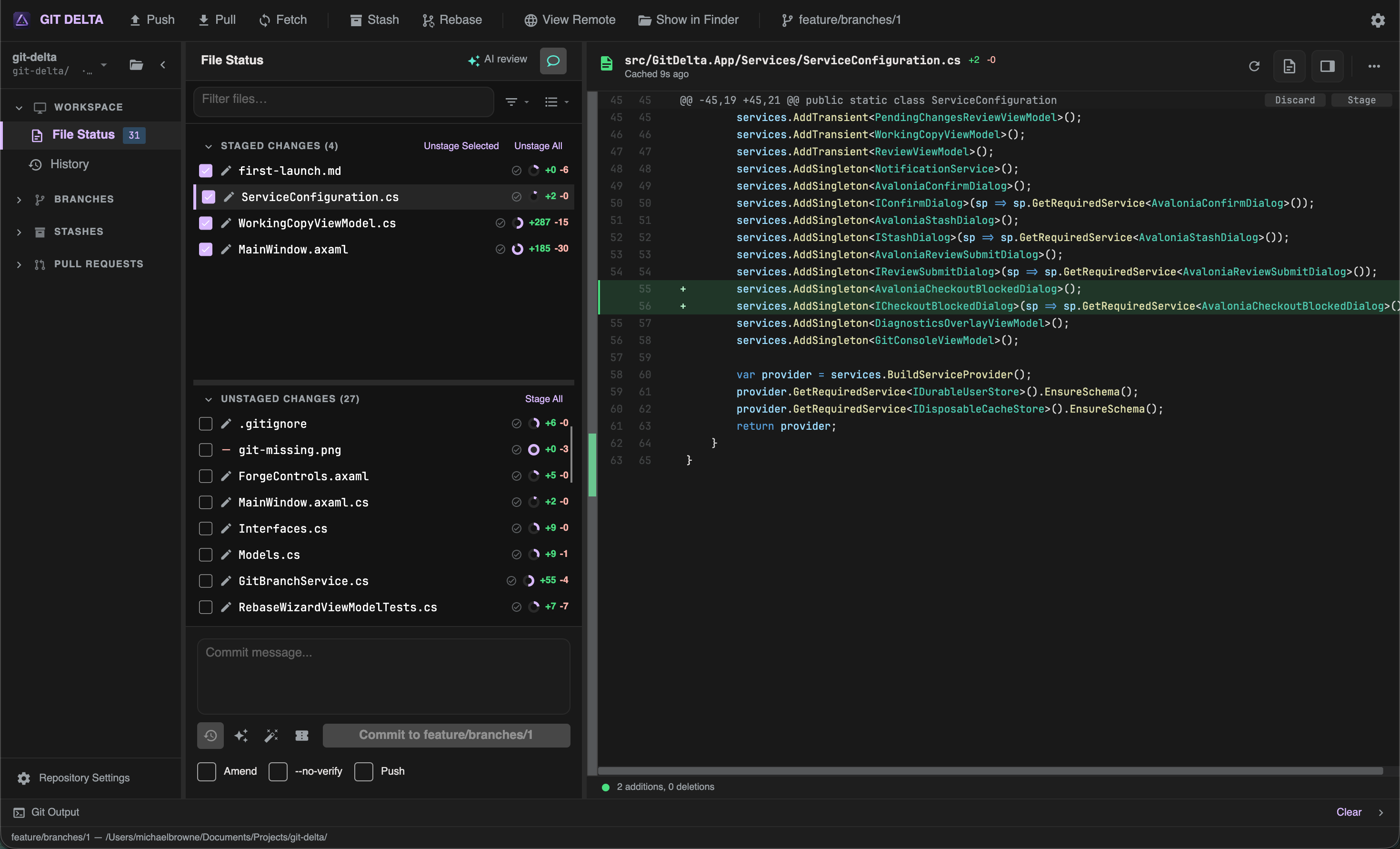Click the History clock icon in sidebar
Viewport: 1400px width, 849px height.
click(x=35, y=164)
